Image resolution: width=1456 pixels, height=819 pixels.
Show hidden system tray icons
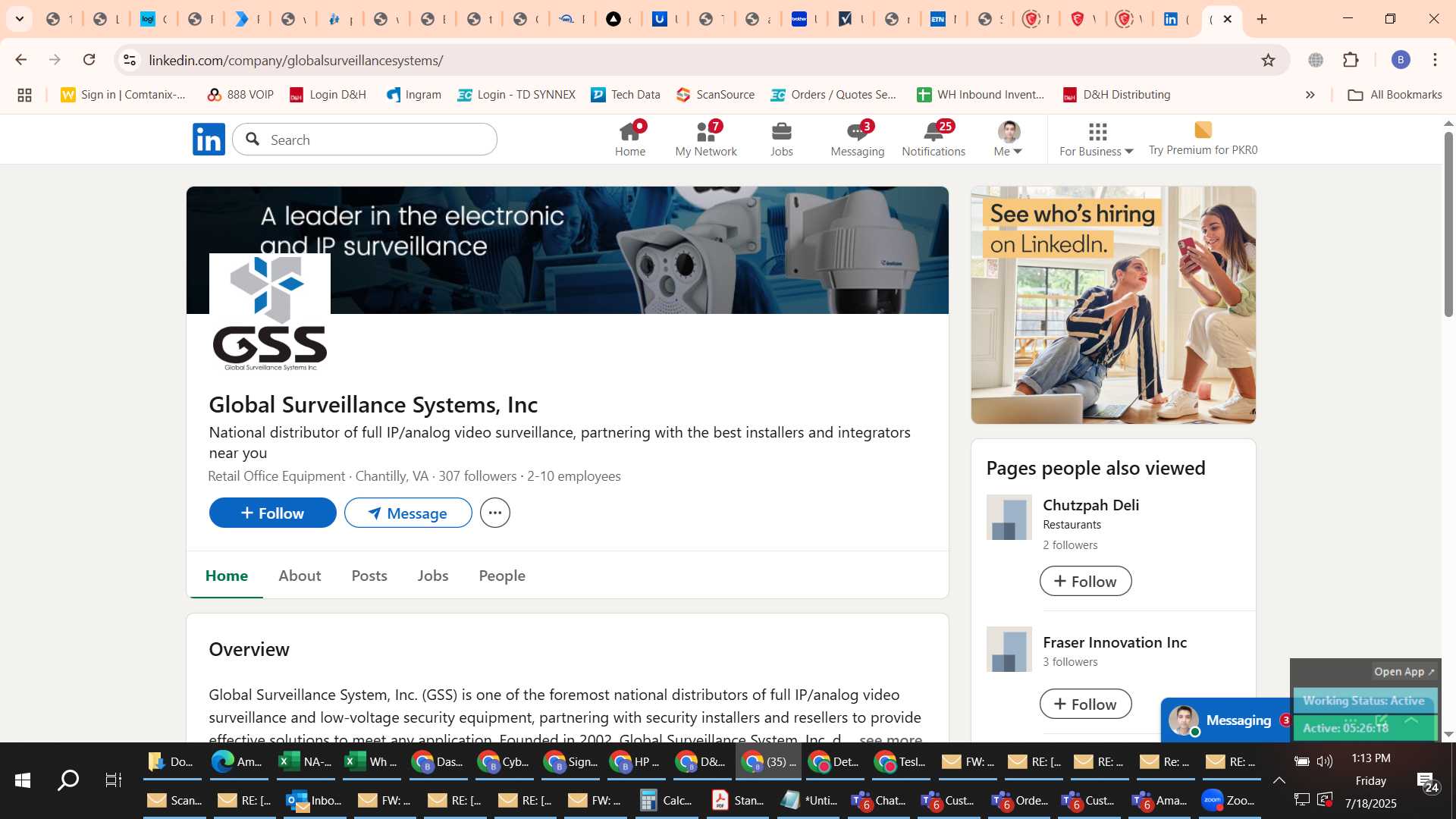click(x=1279, y=780)
